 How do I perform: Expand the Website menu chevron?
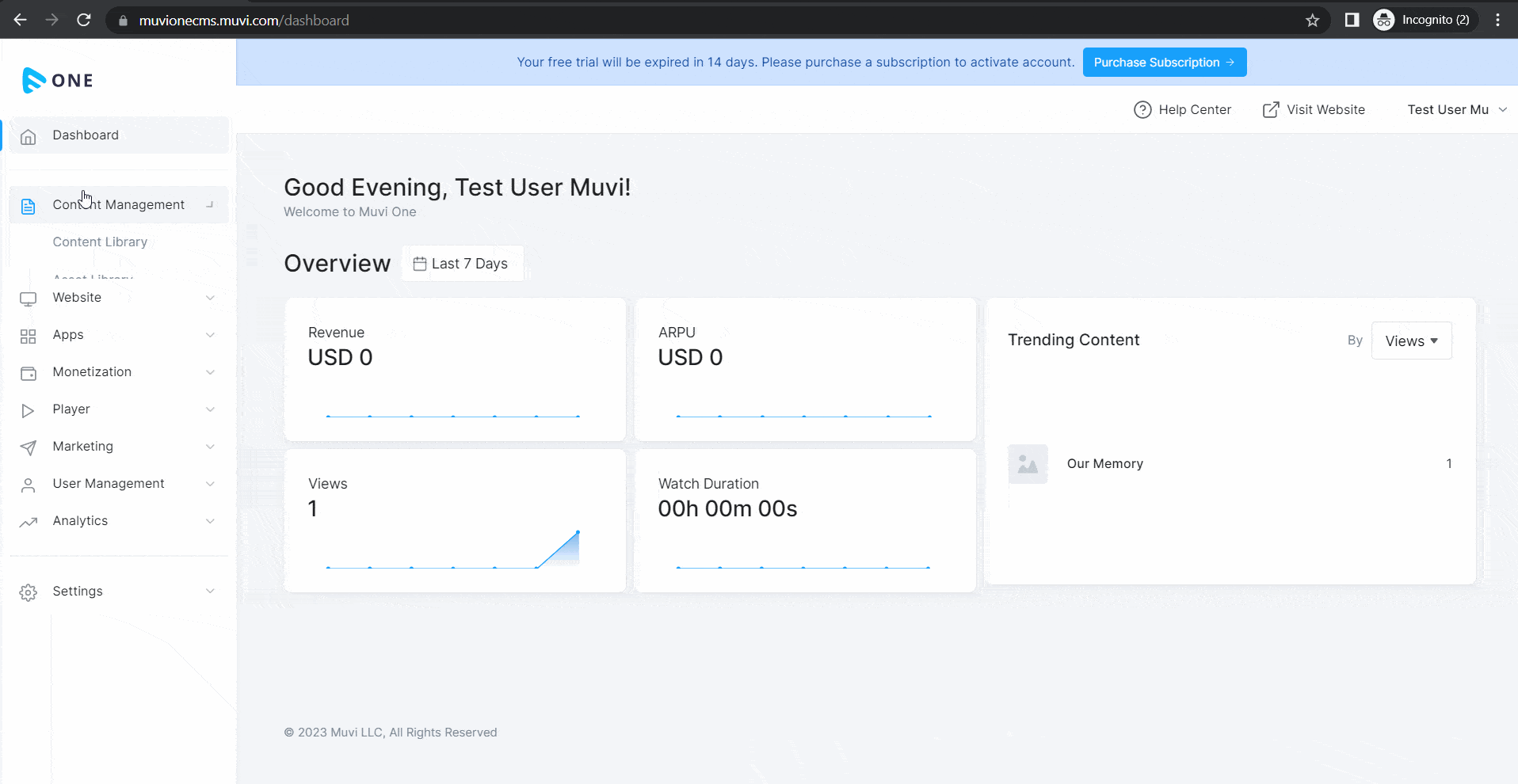click(x=210, y=298)
